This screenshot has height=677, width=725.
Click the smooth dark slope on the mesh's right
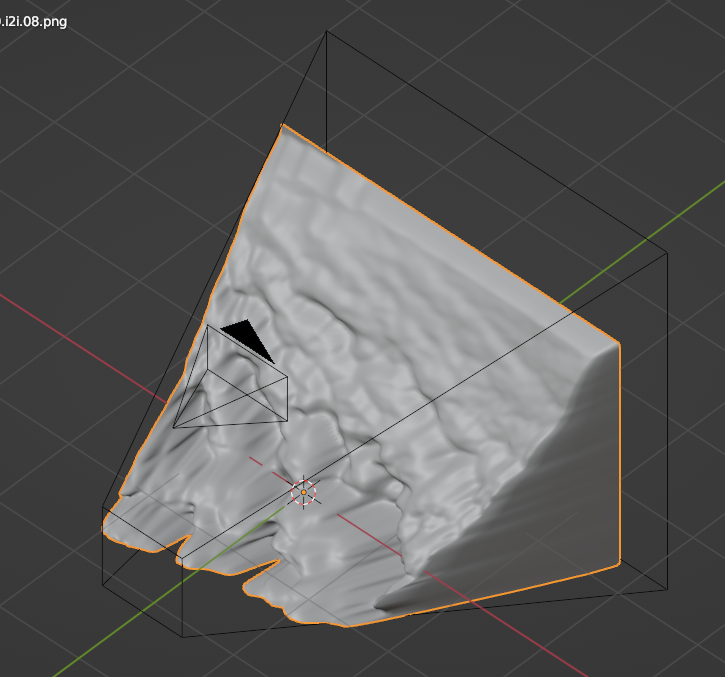pos(540,500)
